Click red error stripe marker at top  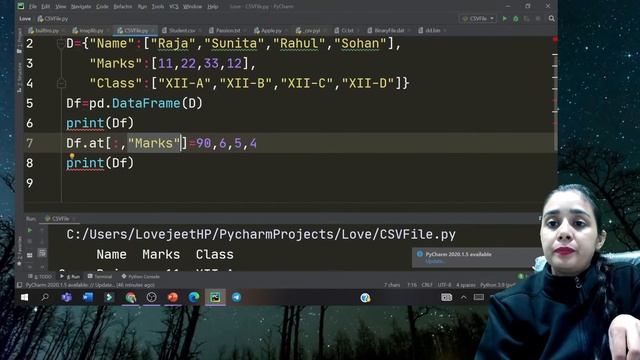[555, 39]
